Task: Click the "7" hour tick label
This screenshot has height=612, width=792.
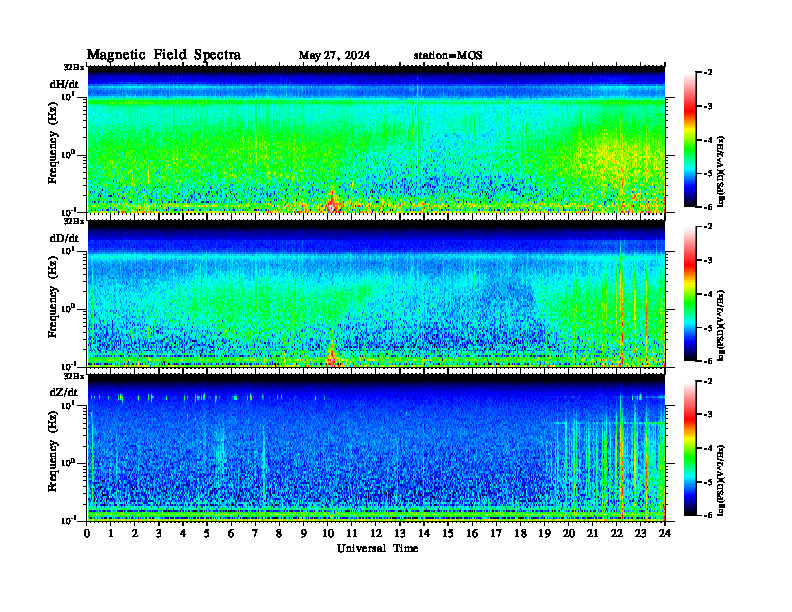Action: tap(256, 534)
